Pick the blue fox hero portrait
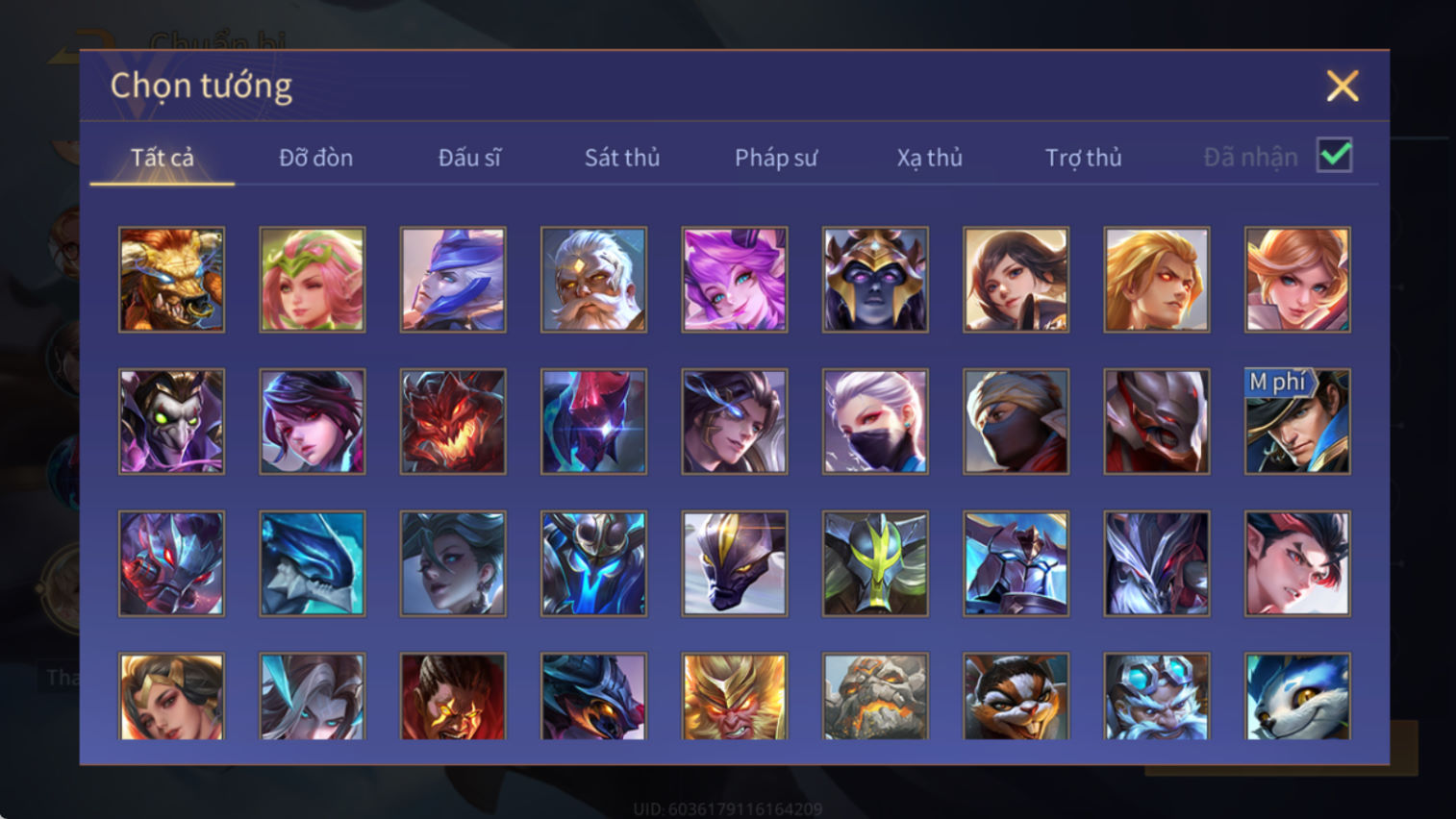The width and height of the screenshot is (1456, 819). point(1297,696)
